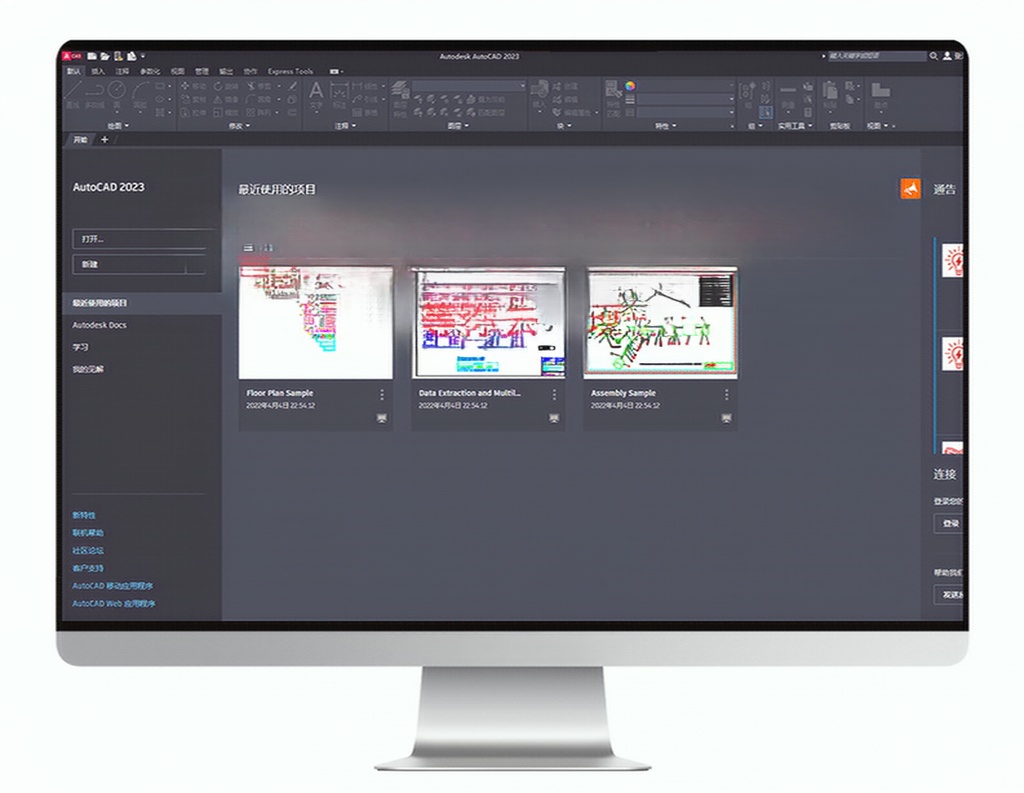
Task: Open Autodesk Docs in the sidebar
Action: click(99, 325)
